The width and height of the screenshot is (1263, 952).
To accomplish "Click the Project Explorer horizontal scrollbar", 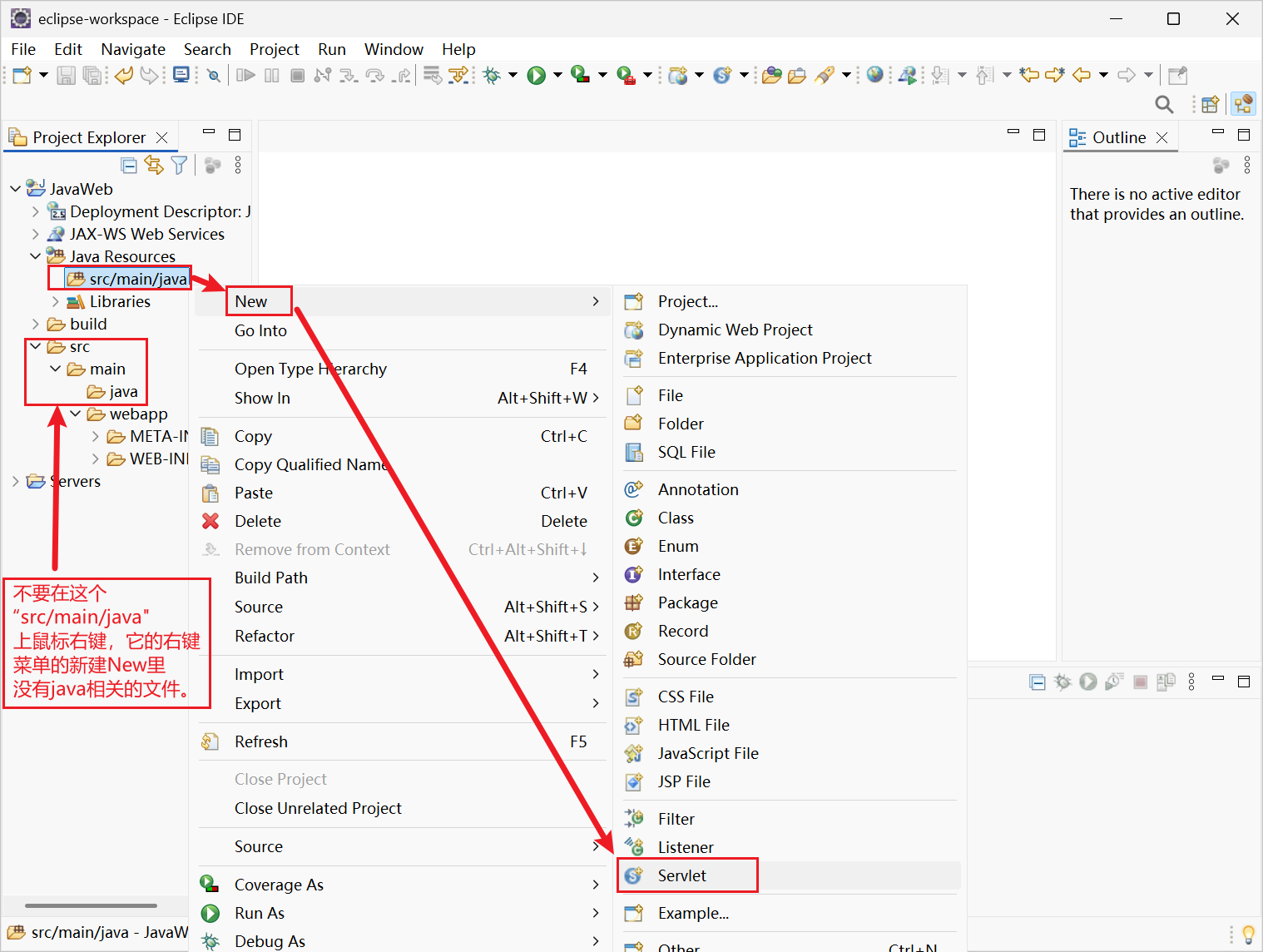I will click(x=91, y=905).
